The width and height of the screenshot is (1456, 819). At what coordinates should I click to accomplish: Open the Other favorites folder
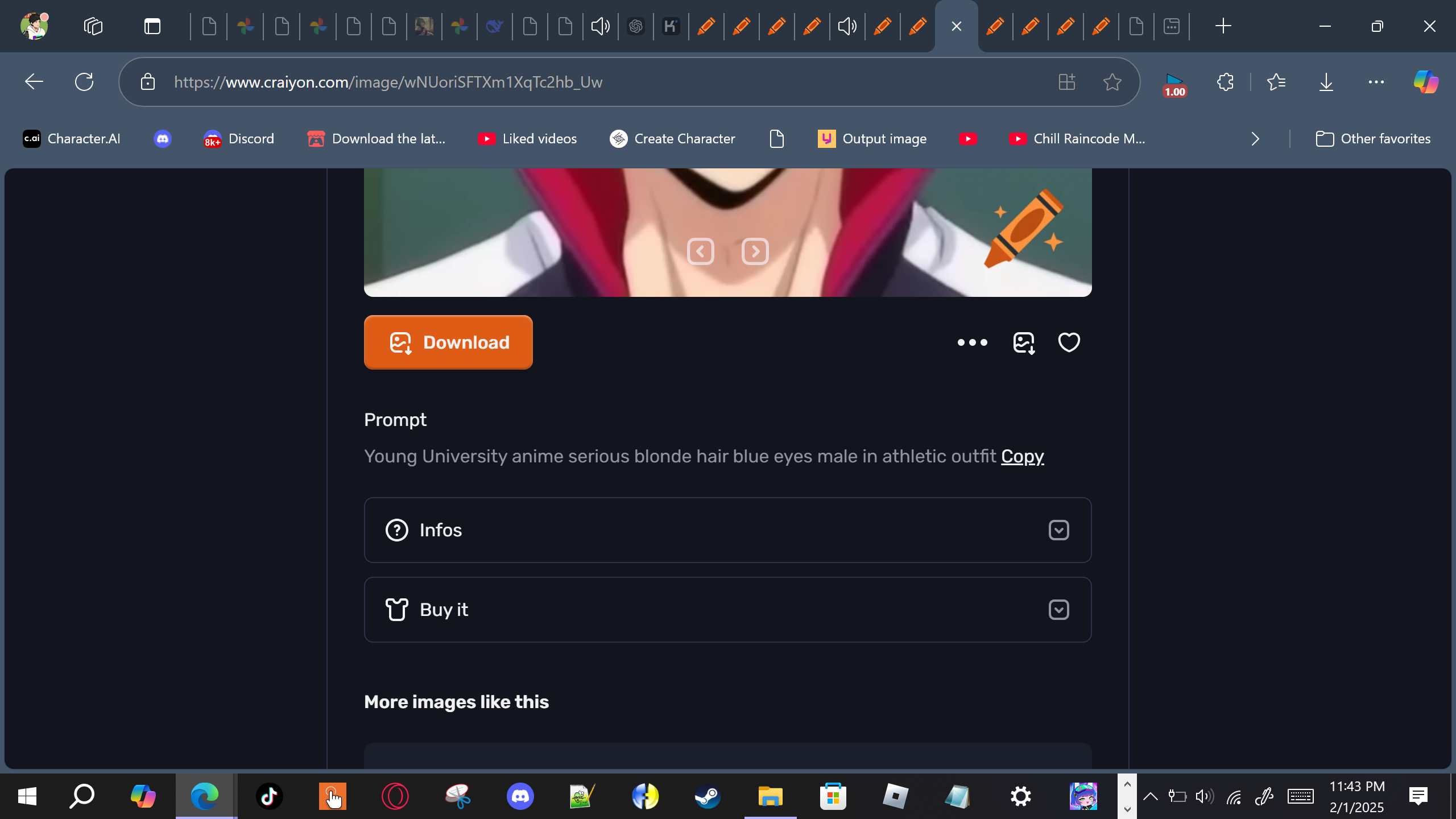click(x=1373, y=139)
